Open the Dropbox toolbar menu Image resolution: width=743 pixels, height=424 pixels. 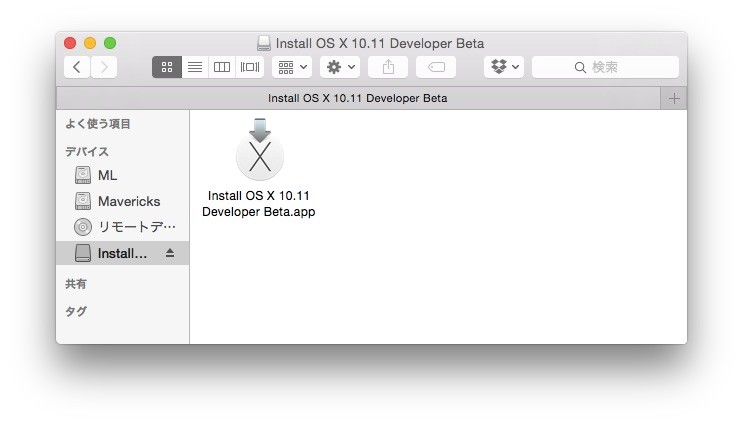coord(504,67)
